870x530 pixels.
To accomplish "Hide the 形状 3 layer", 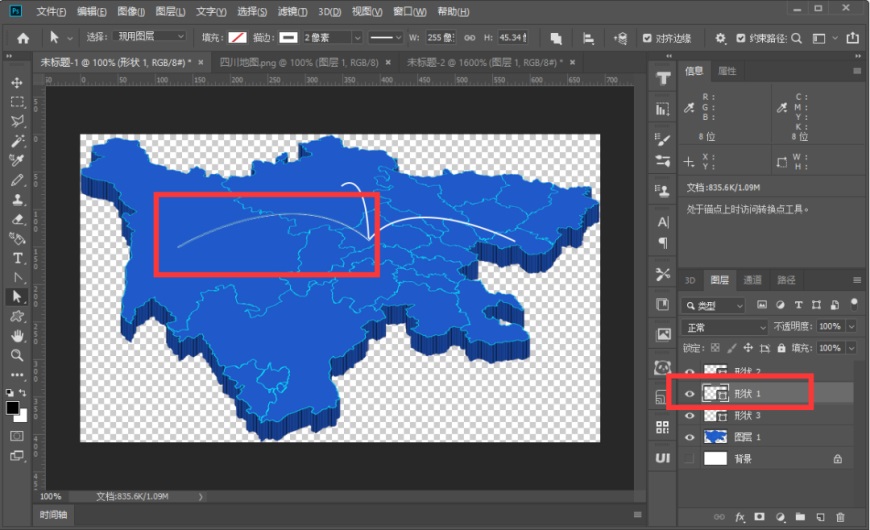I will pos(690,415).
